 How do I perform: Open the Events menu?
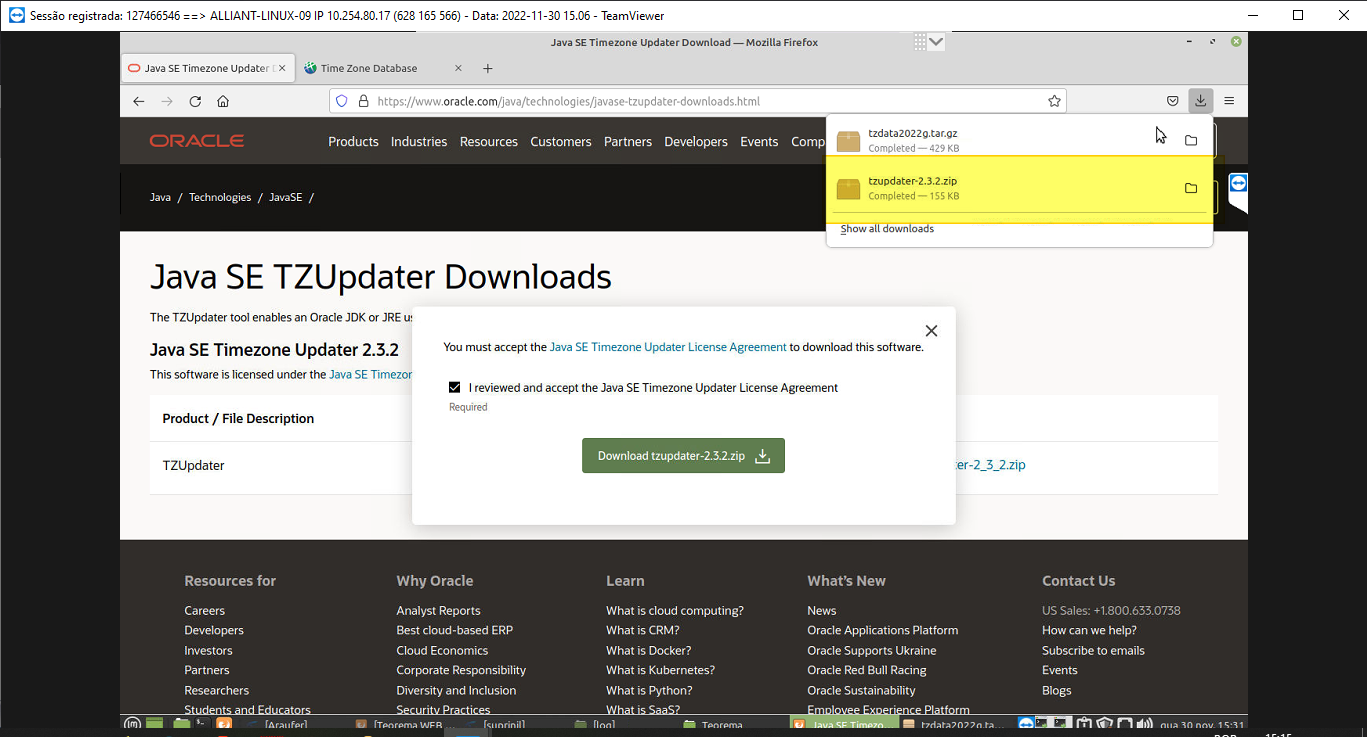tap(759, 142)
